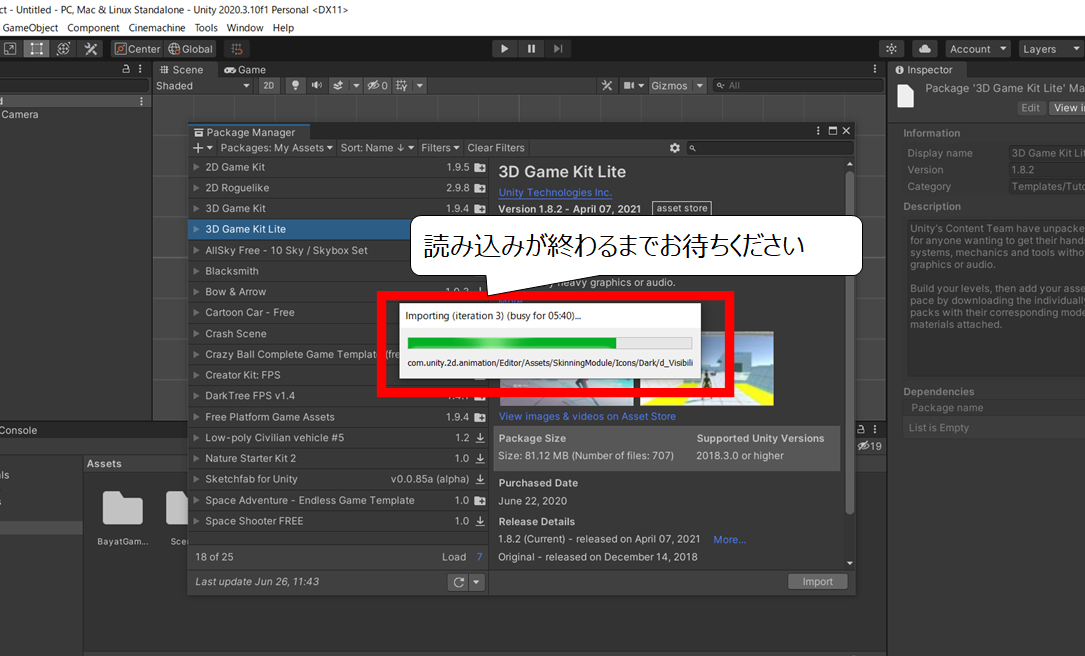Open the Window menu
Screen dimensions: 1085x656
pyautogui.click(x=245, y=28)
